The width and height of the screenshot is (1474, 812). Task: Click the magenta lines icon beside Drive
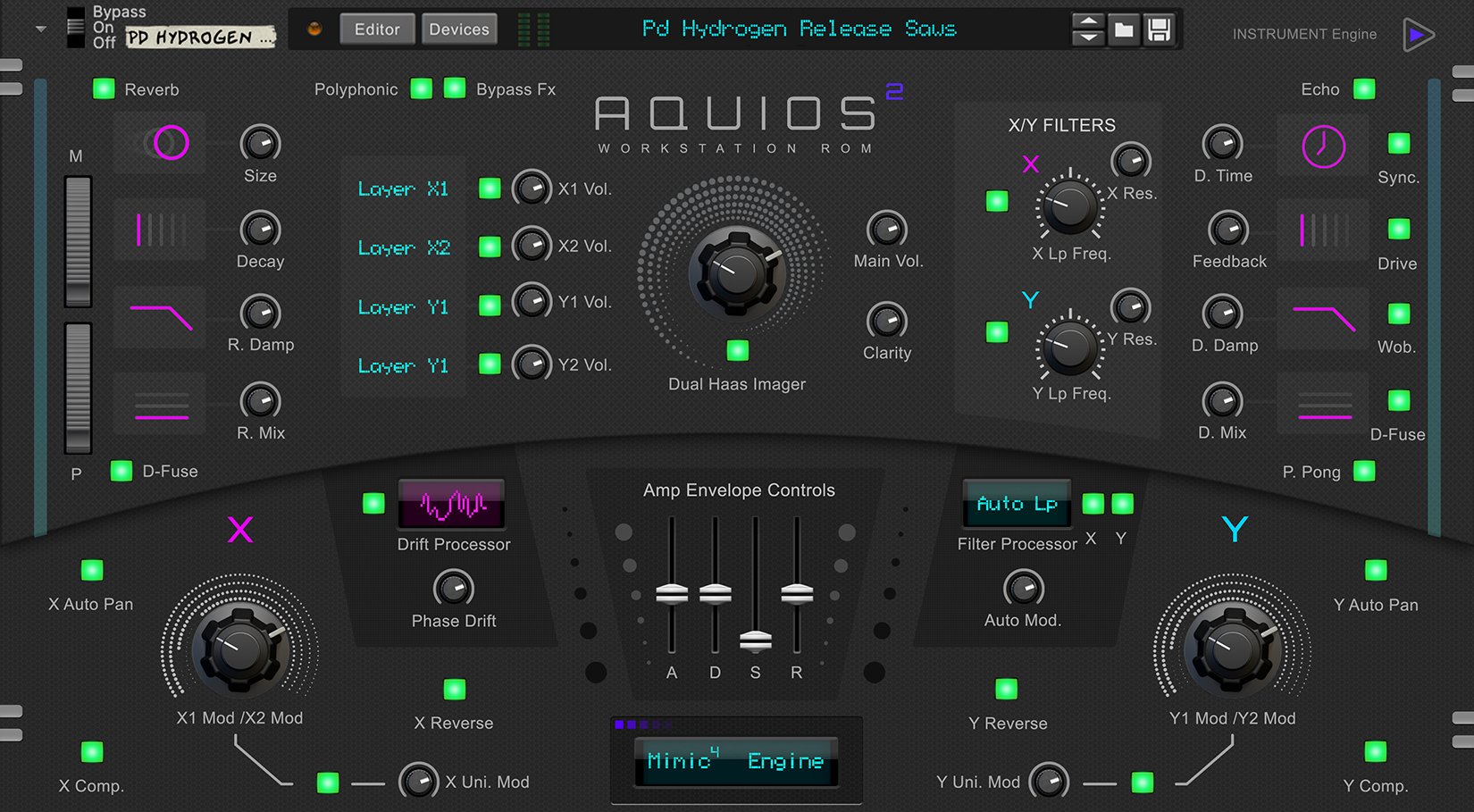(x=1323, y=230)
